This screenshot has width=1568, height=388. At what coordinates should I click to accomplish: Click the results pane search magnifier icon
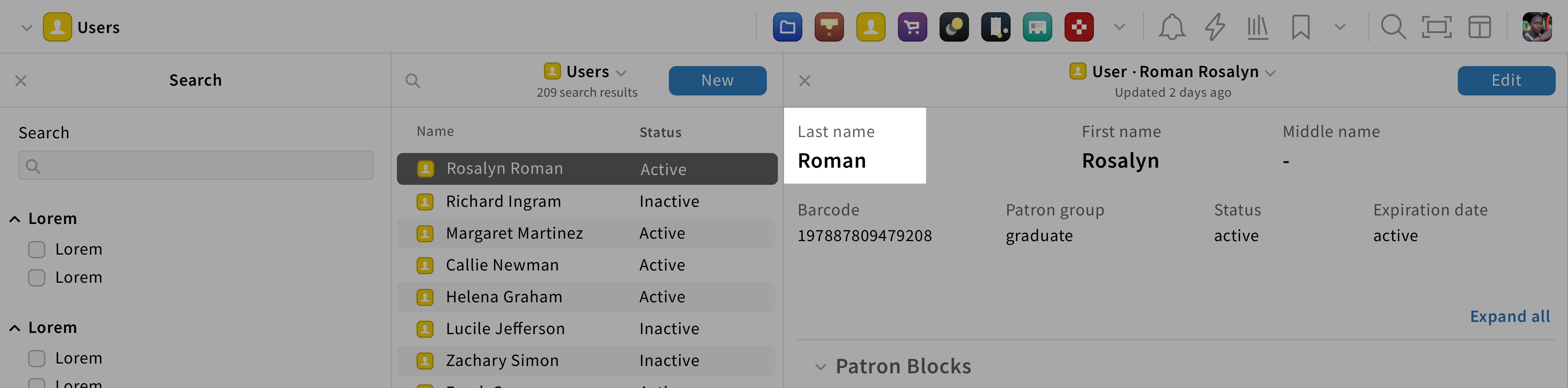pos(413,80)
